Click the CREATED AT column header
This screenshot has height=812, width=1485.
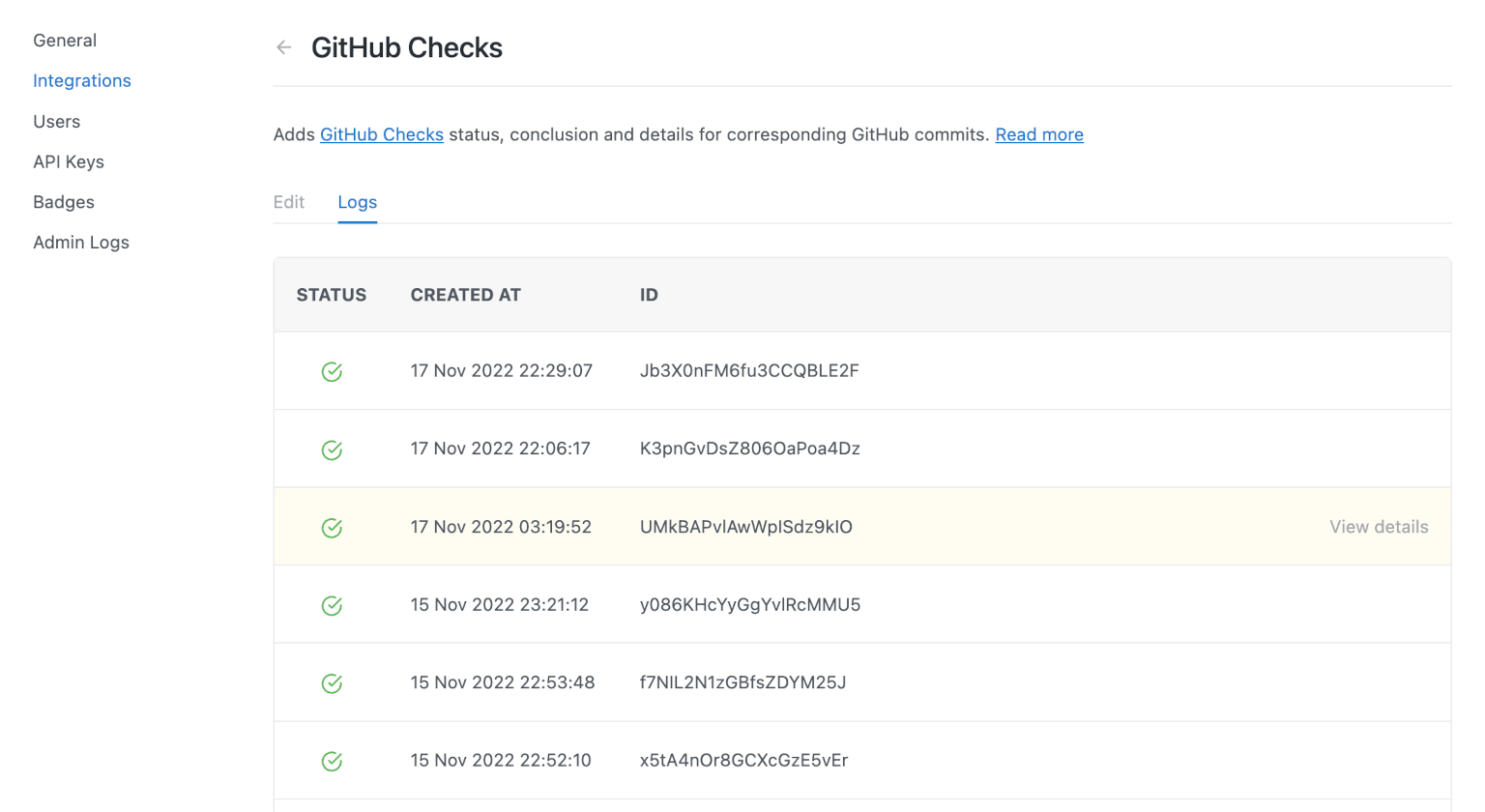click(x=466, y=295)
